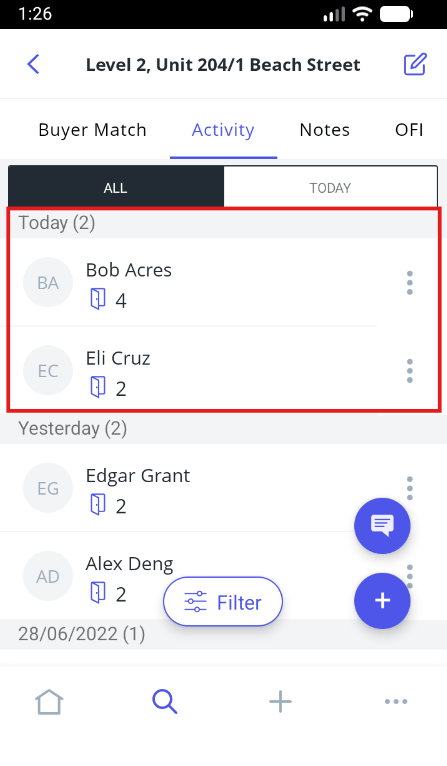Open options menu for Edgar Grant

410,488
